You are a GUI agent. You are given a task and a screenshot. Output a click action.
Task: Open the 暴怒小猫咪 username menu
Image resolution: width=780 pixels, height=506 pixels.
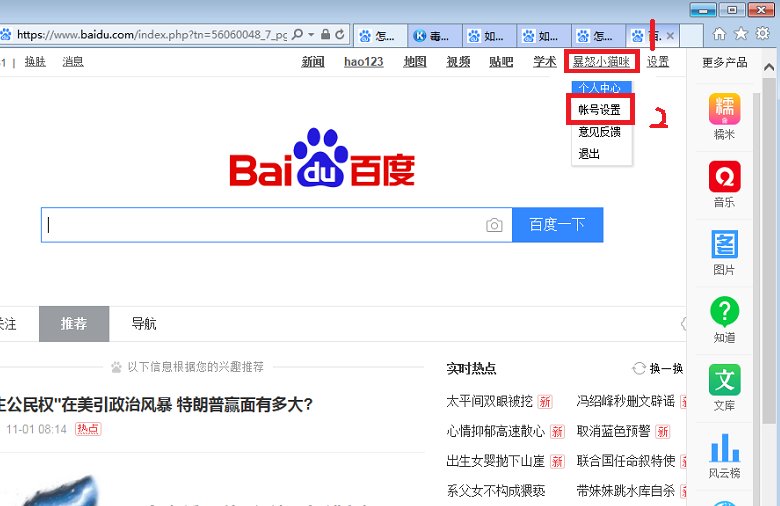[x=601, y=62]
